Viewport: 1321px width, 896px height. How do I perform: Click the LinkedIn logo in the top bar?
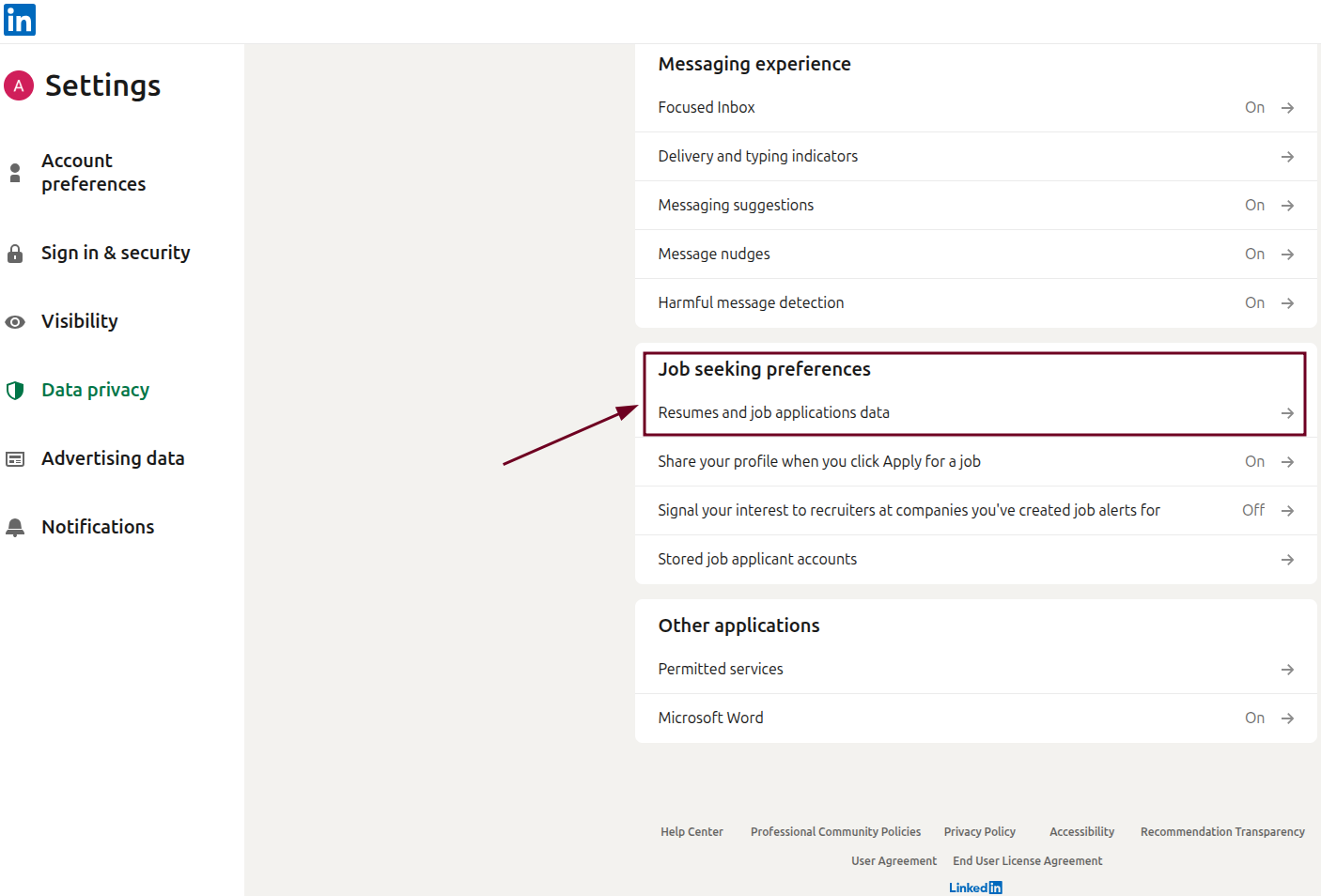click(19, 20)
